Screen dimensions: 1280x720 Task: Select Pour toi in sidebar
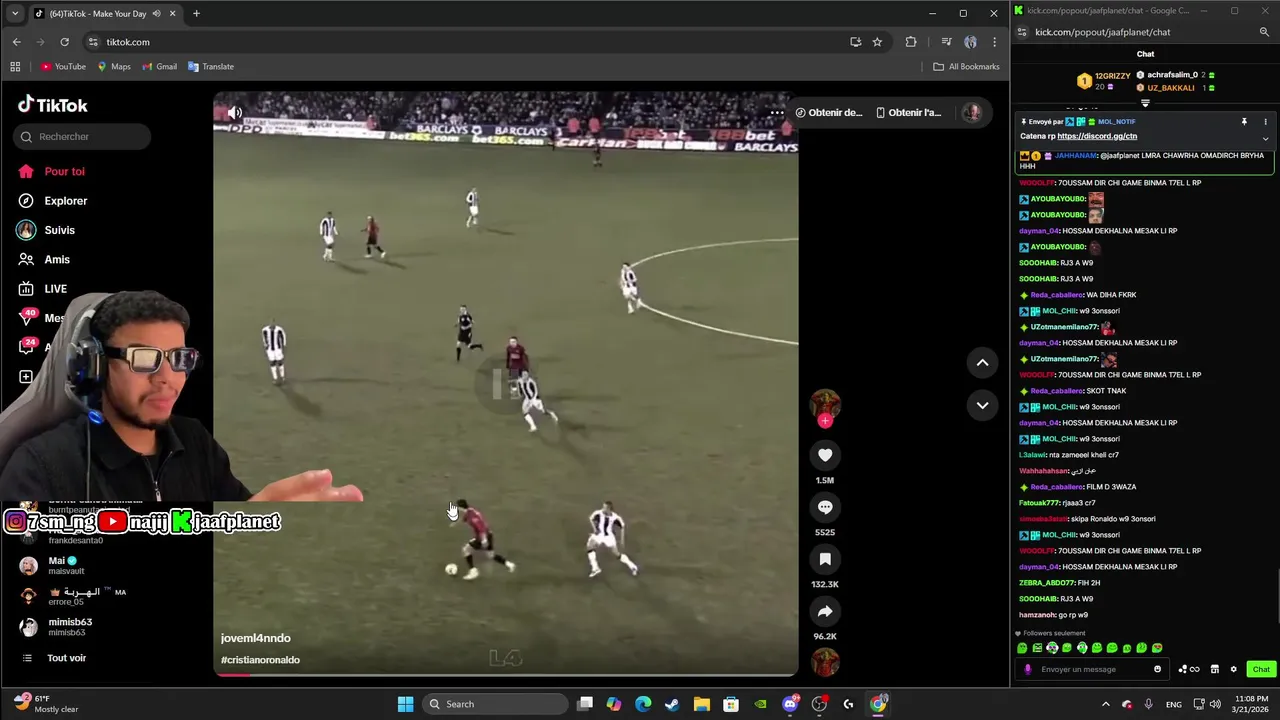point(52,171)
